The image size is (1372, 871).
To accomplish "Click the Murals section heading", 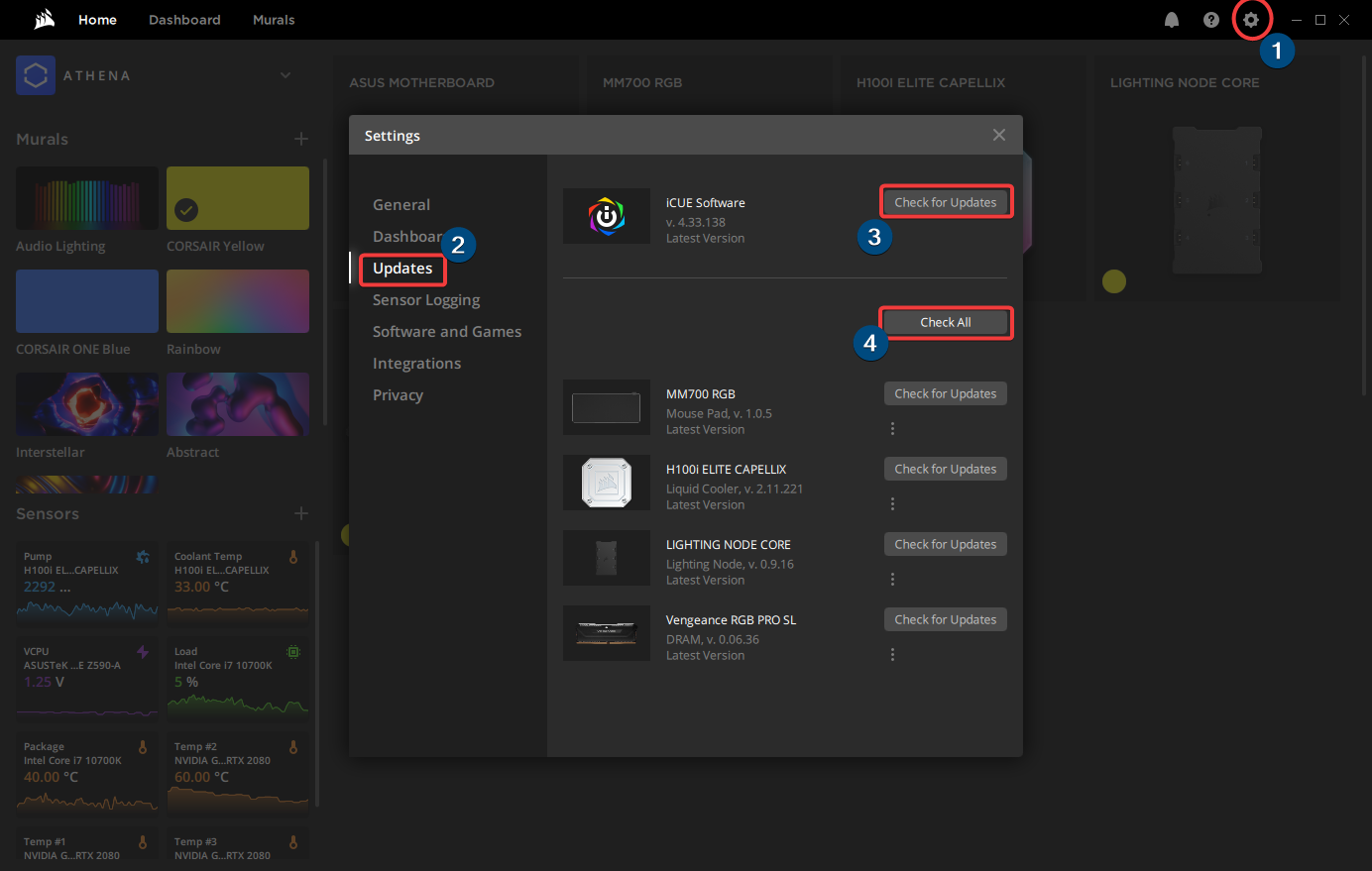I will tap(43, 139).
